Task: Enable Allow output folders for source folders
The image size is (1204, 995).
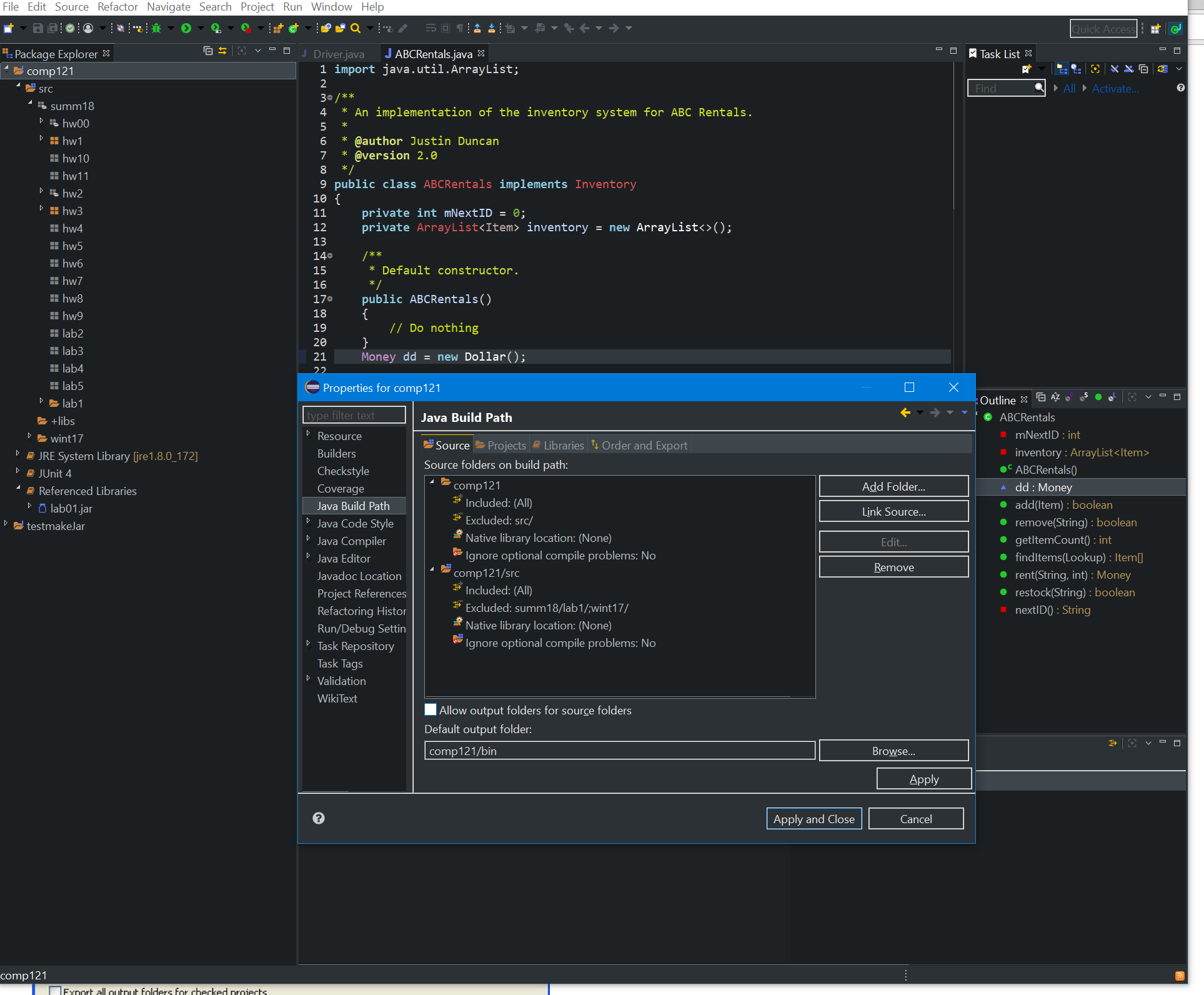Action: [430, 709]
